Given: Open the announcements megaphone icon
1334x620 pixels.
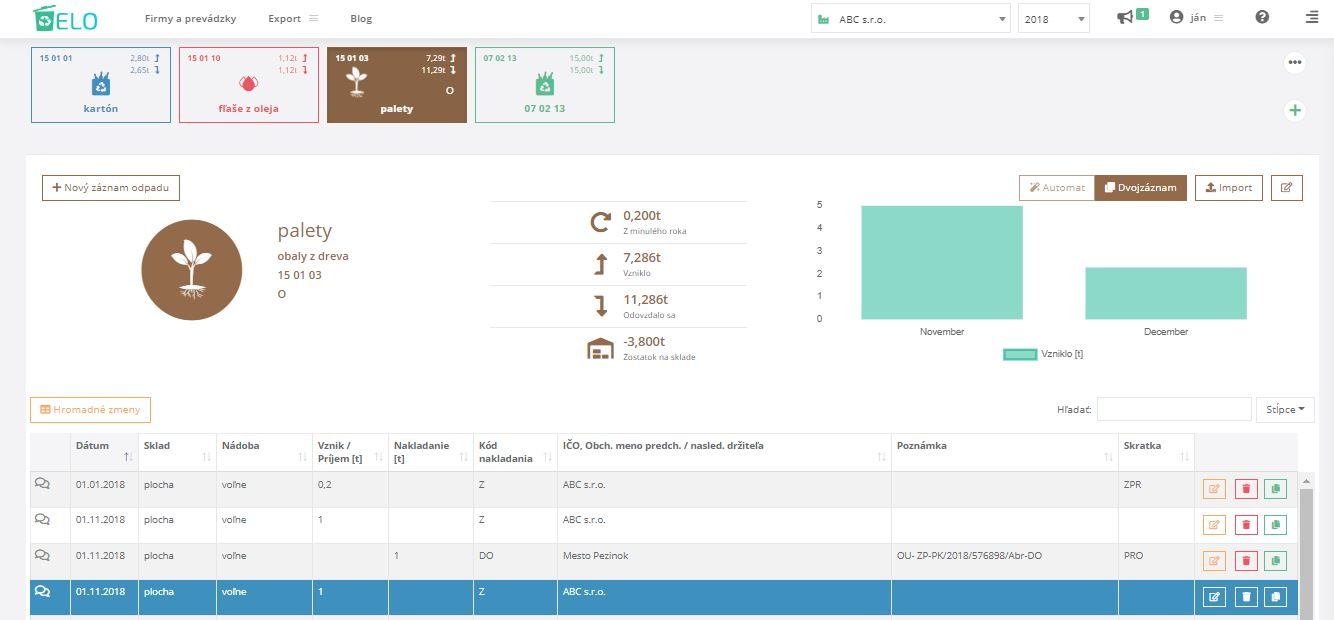Looking at the screenshot, I should pyautogui.click(x=1125, y=17).
